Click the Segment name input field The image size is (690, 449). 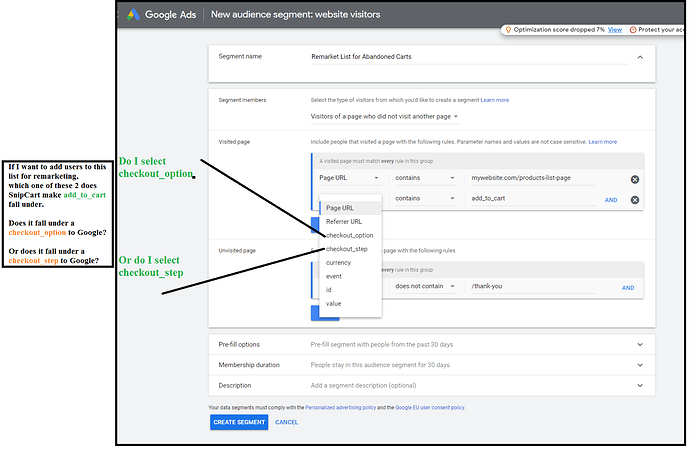tap(469, 57)
